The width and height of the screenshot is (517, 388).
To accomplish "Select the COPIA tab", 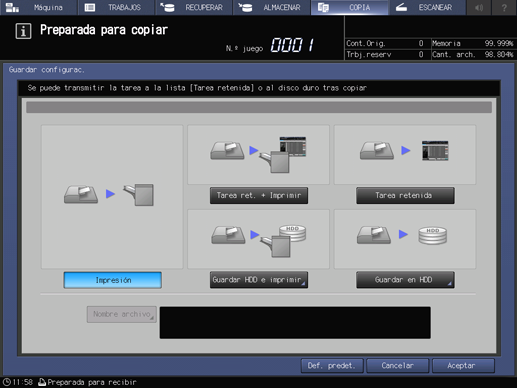I will 349,7.
